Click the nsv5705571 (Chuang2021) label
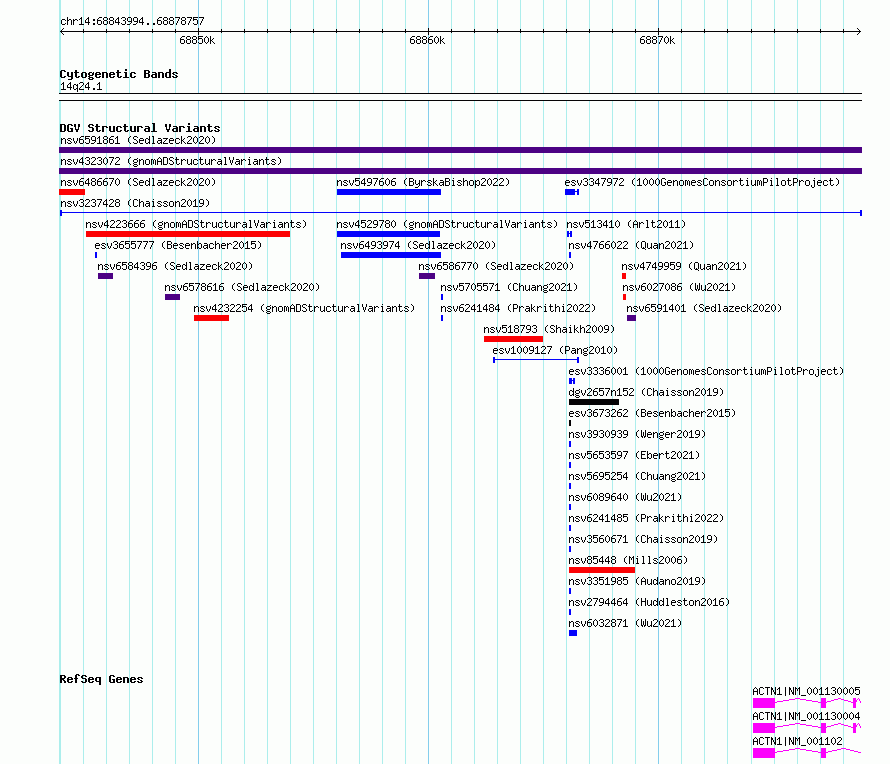The height and width of the screenshot is (764, 890). click(x=509, y=287)
